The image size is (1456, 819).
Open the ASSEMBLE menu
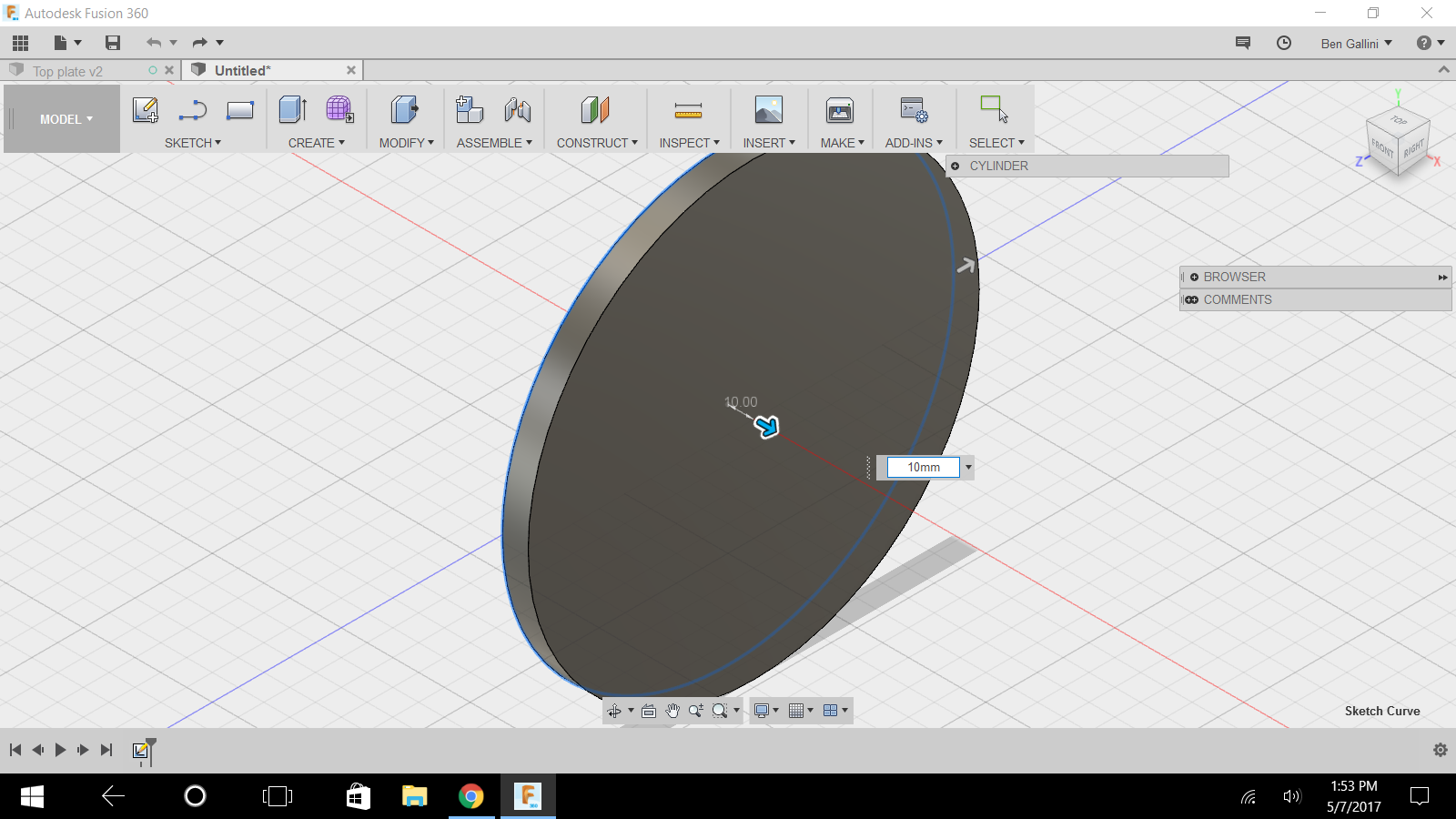(x=494, y=143)
